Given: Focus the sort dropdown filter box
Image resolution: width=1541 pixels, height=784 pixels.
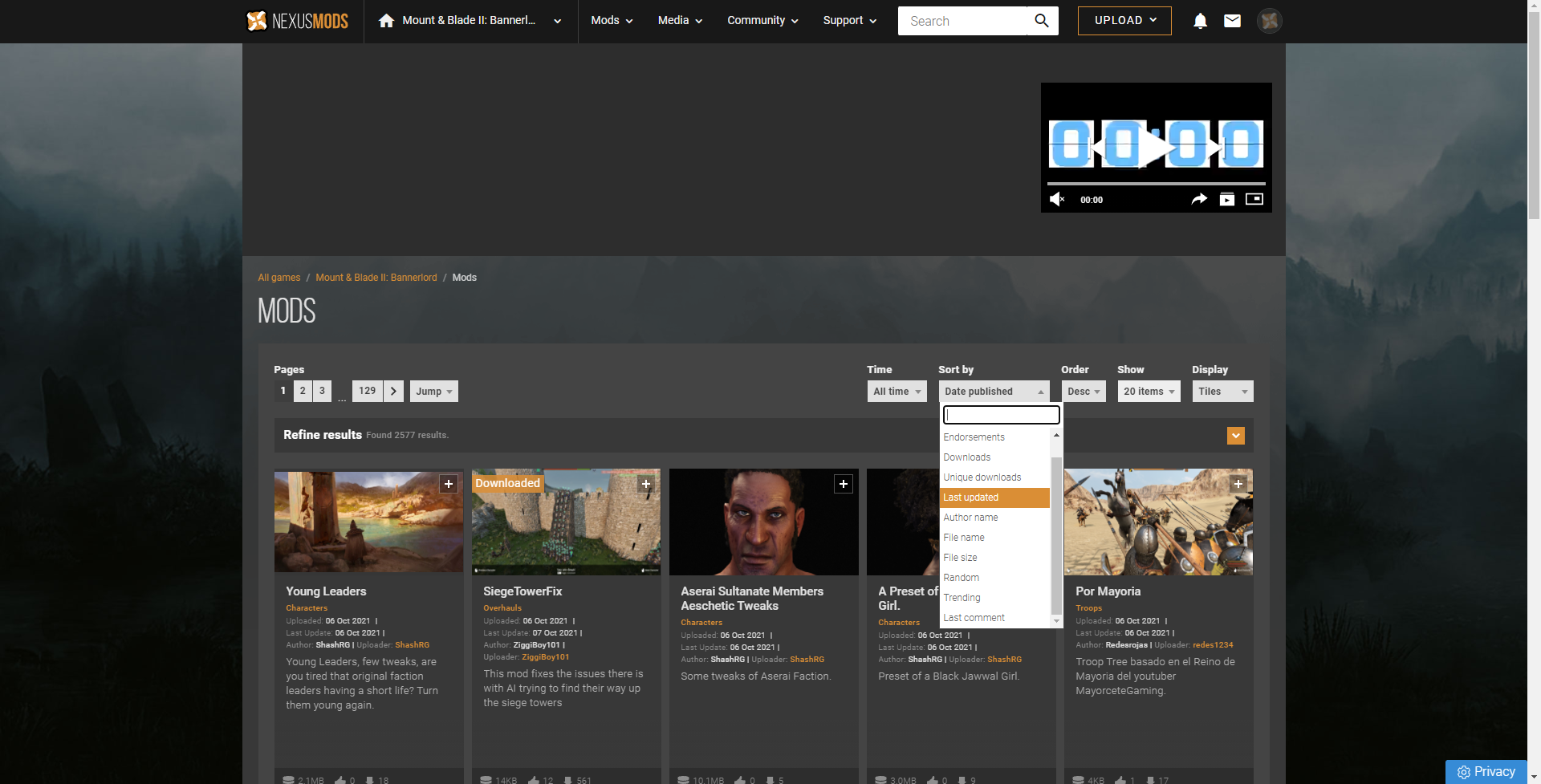Looking at the screenshot, I should (x=1002, y=415).
